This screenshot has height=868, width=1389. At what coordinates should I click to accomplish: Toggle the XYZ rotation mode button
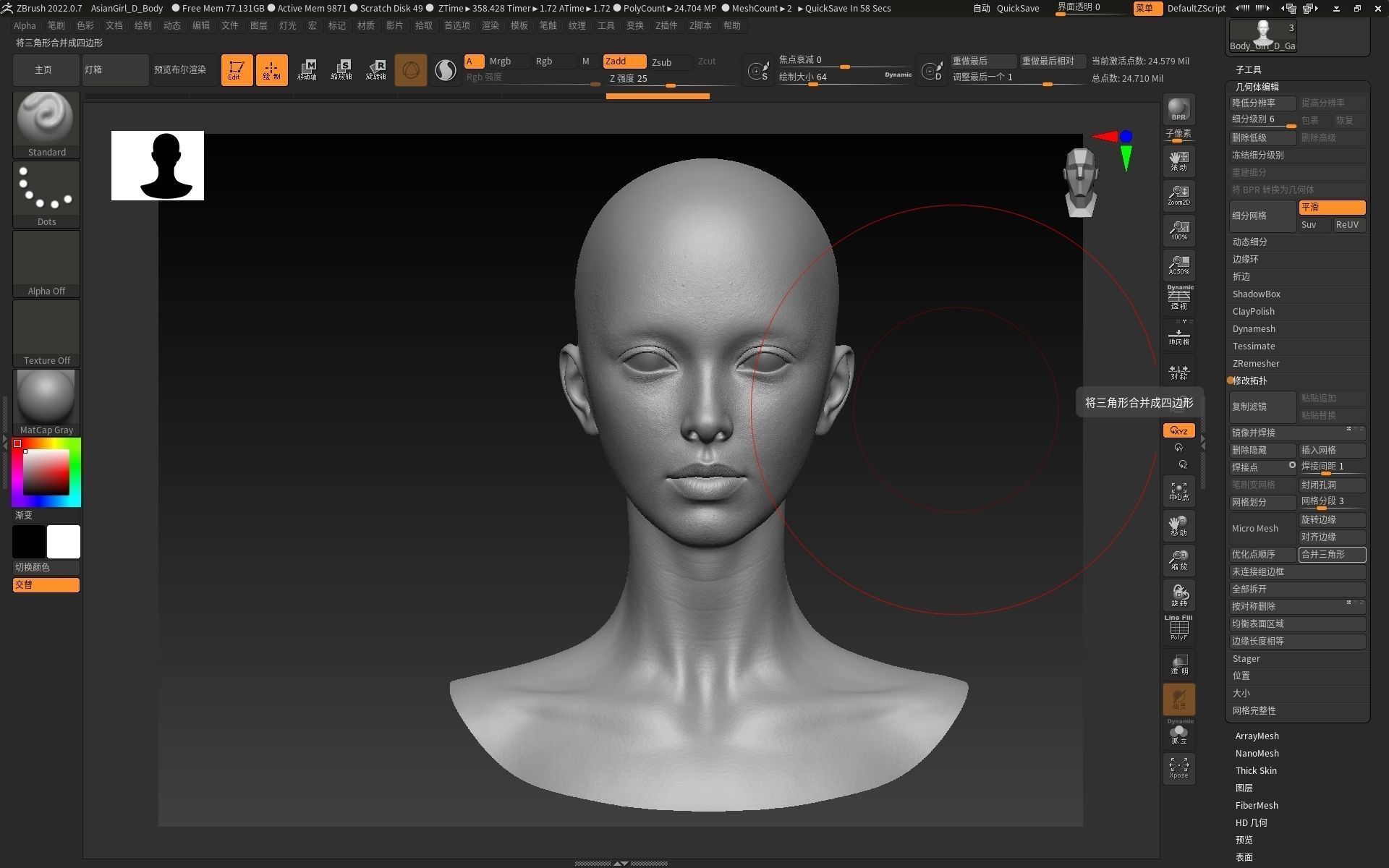[x=1178, y=430]
